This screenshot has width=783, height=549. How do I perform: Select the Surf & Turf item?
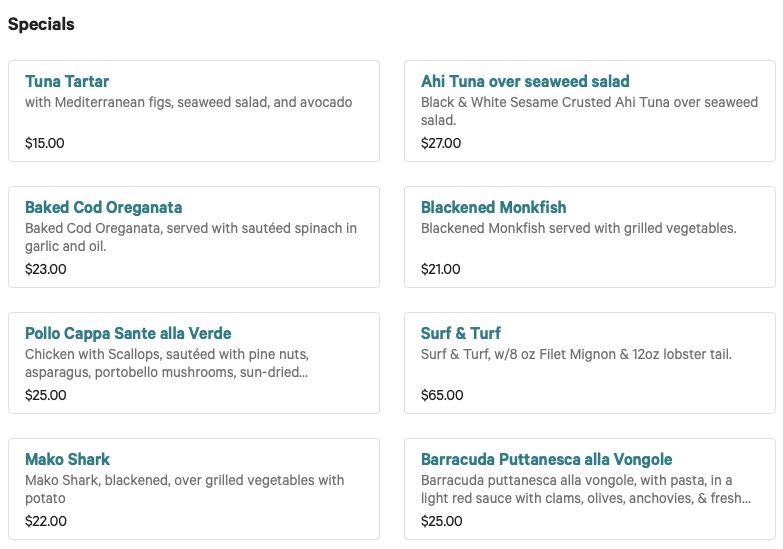pos(461,334)
